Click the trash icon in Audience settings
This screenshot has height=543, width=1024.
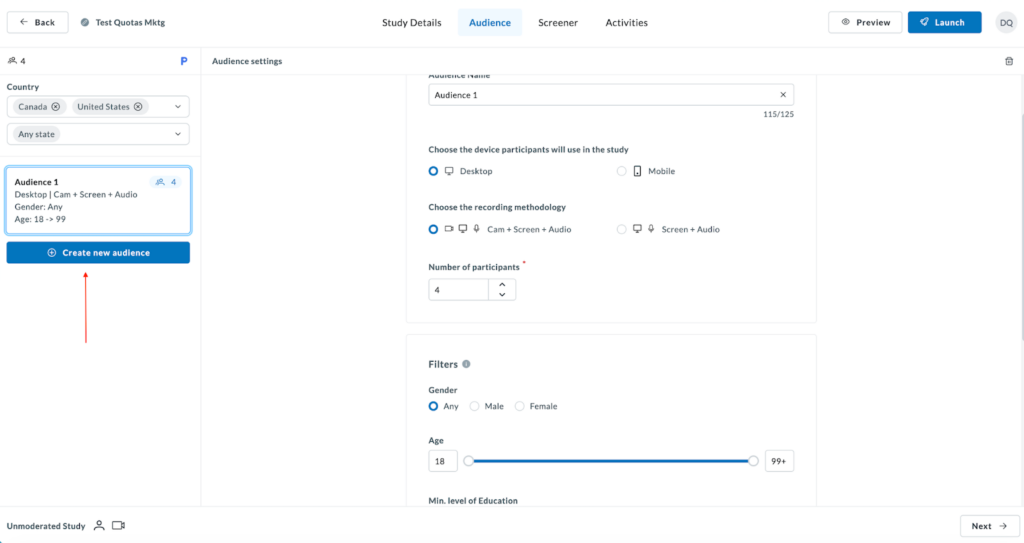[x=1008, y=61]
